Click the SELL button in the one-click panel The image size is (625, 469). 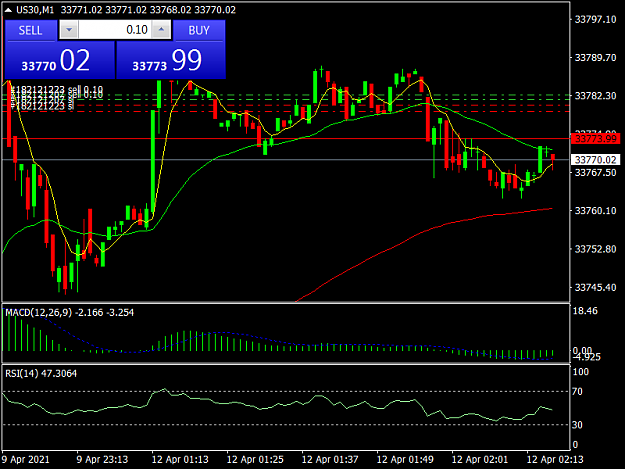pyautogui.click(x=30, y=30)
